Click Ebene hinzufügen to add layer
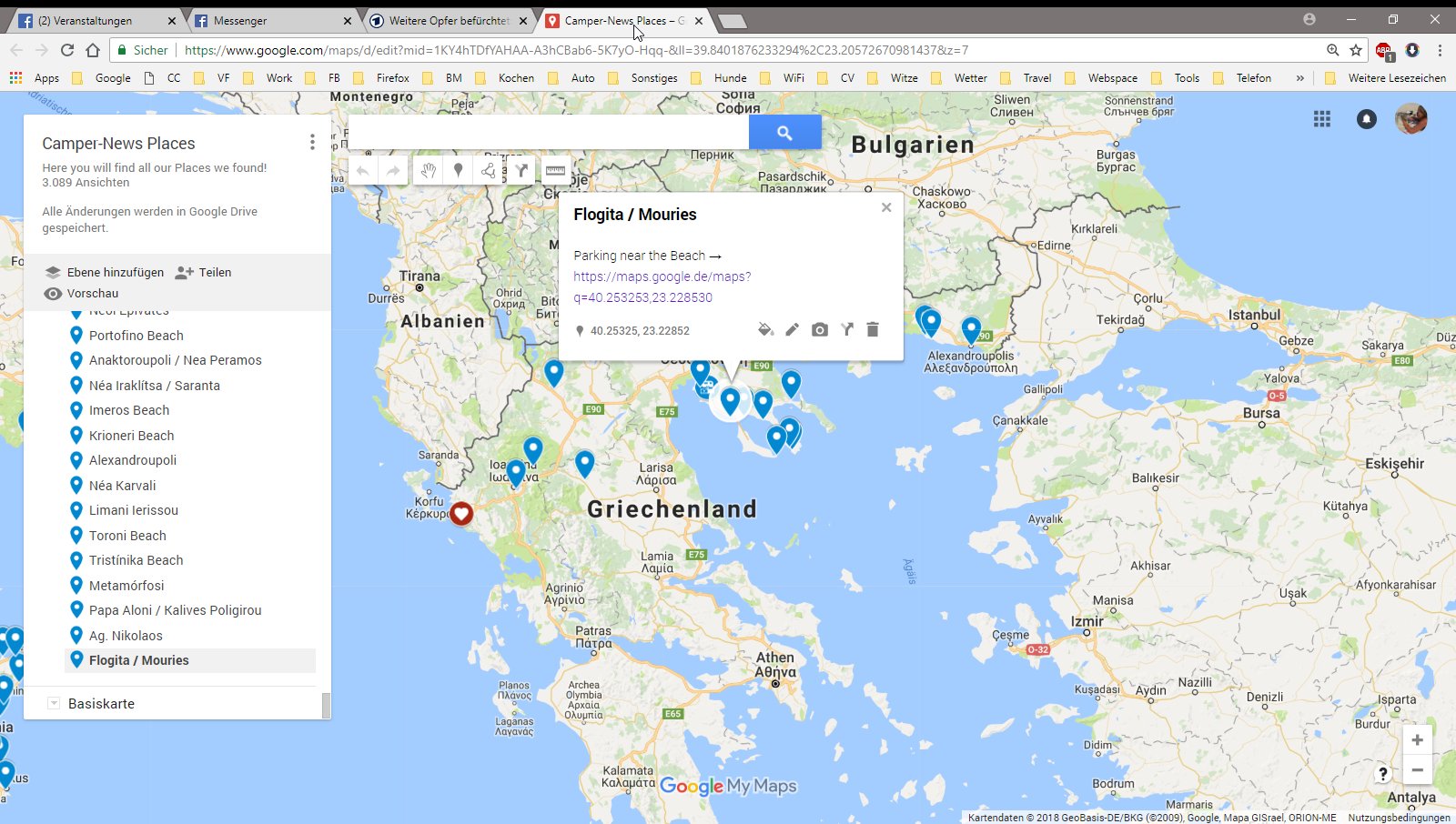1456x824 pixels. [105, 272]
